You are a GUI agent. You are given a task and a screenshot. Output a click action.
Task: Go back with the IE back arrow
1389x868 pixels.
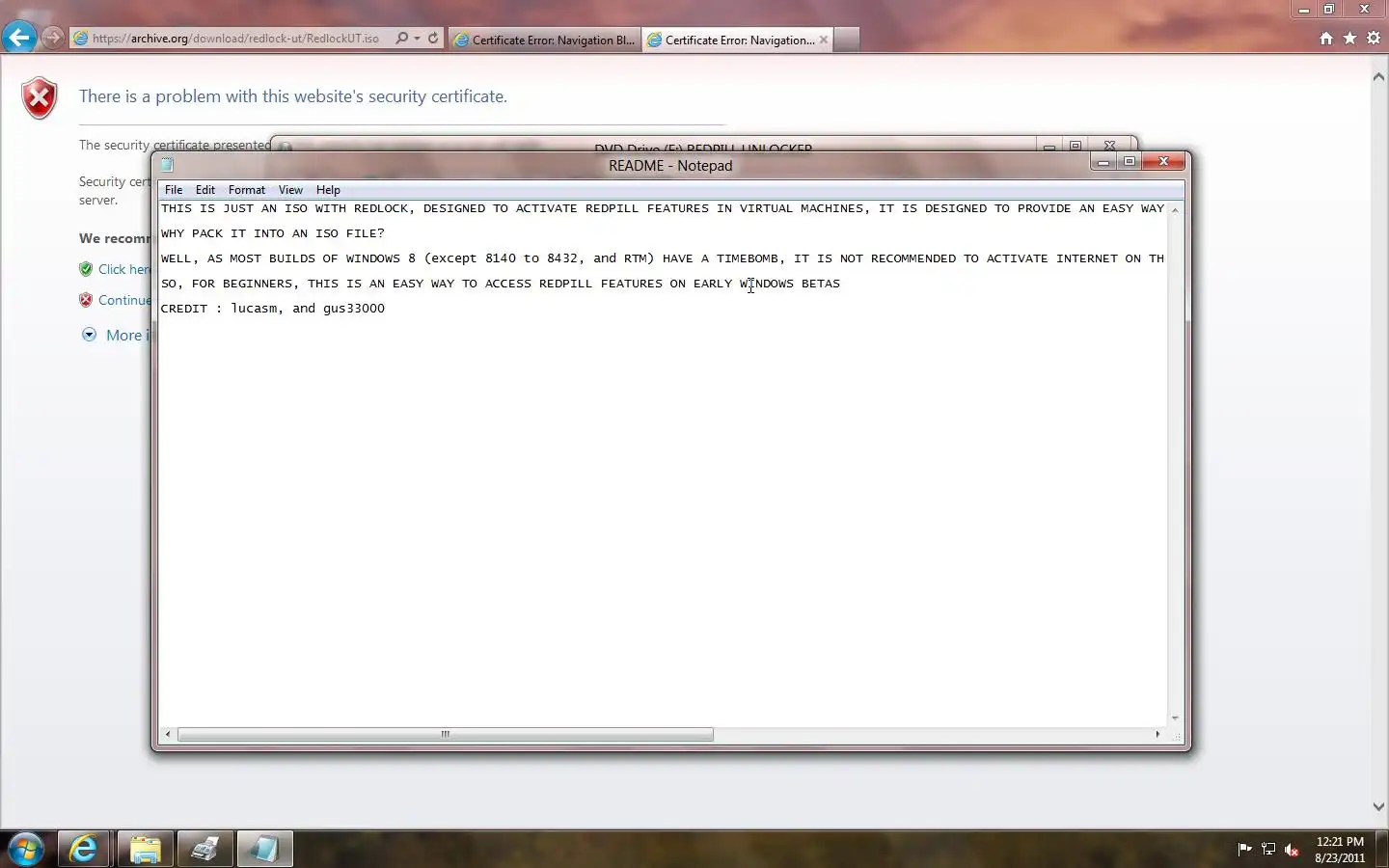[19, 38]
